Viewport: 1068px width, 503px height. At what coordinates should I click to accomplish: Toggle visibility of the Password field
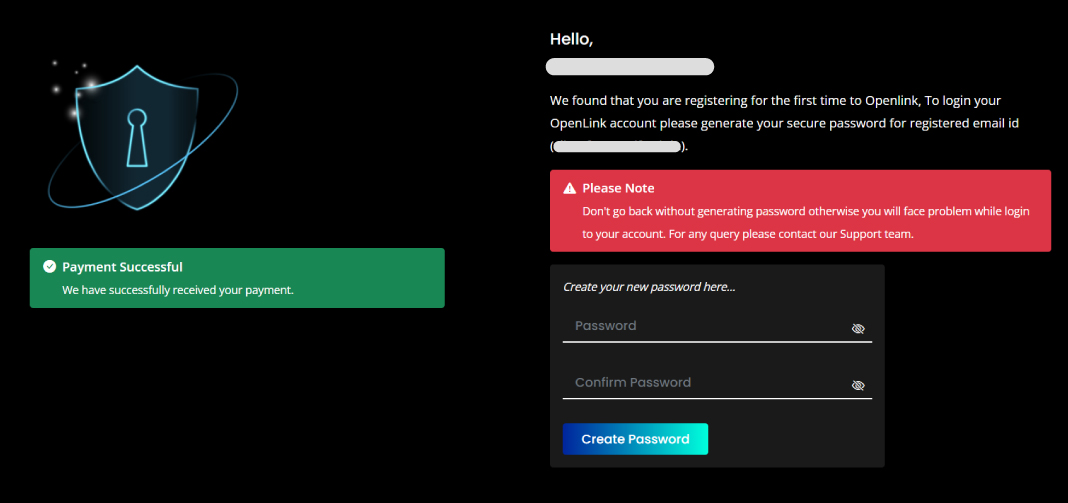858,329
